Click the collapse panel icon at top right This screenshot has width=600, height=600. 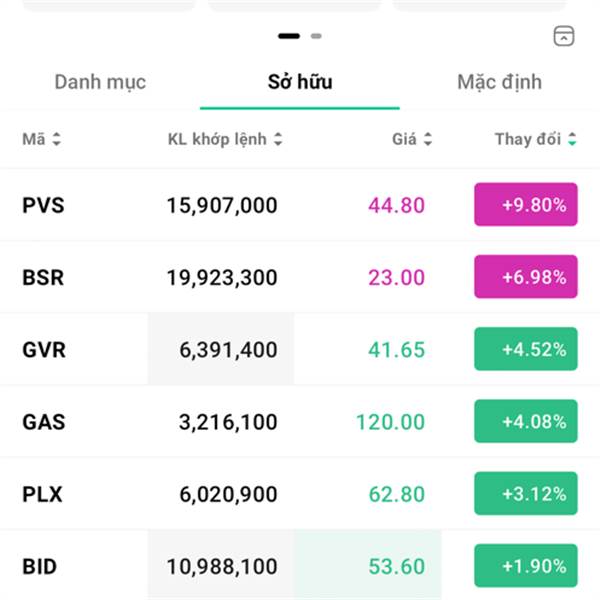[x=564, y=36]
